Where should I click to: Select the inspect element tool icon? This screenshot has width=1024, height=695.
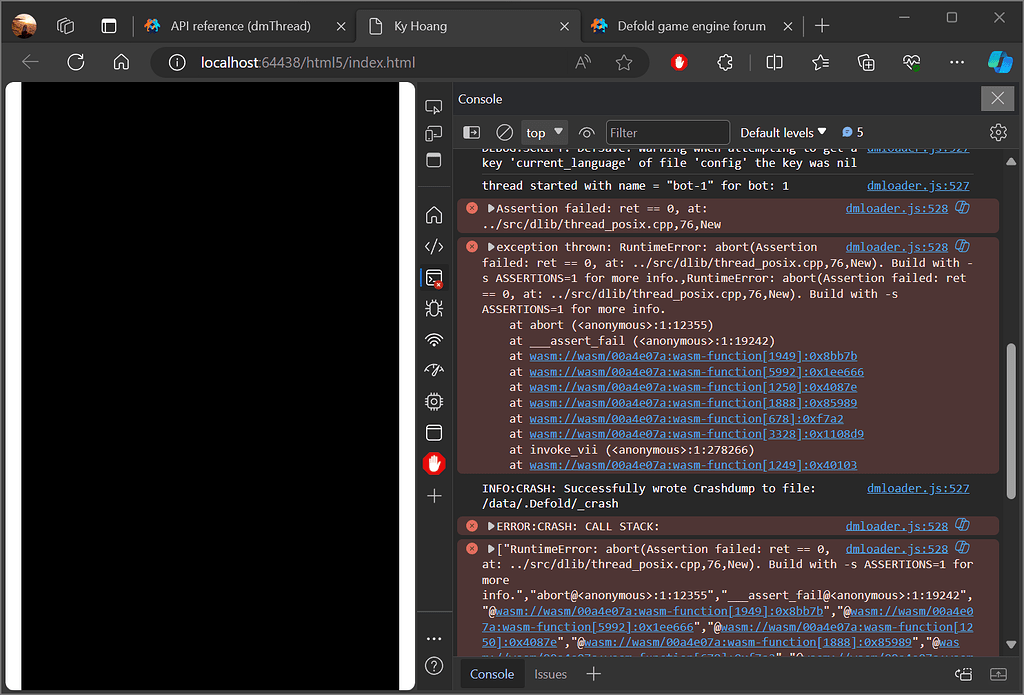(x=434, y=106)
